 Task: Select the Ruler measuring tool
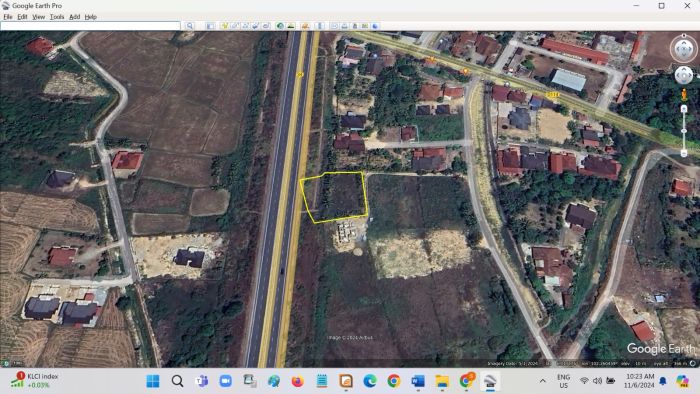[x=320, y=26]
